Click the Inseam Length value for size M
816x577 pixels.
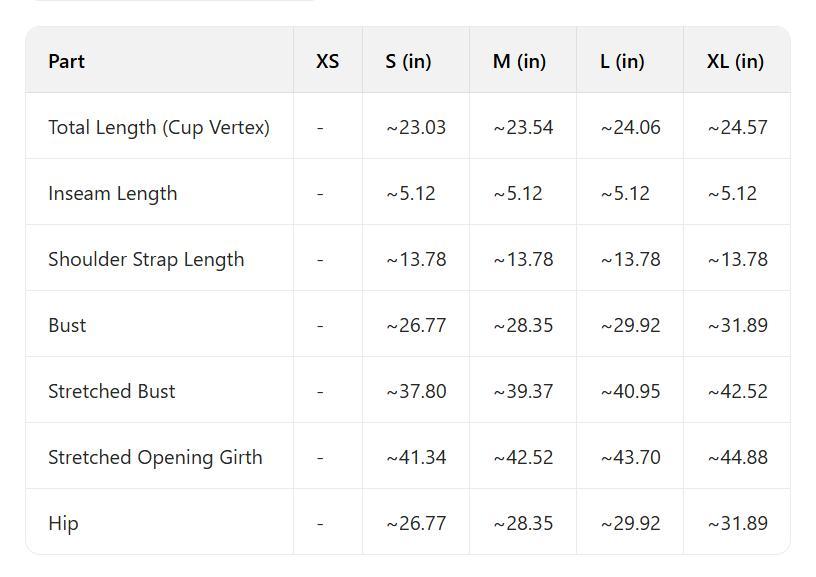pyautogui.click(x=518, y=193)
